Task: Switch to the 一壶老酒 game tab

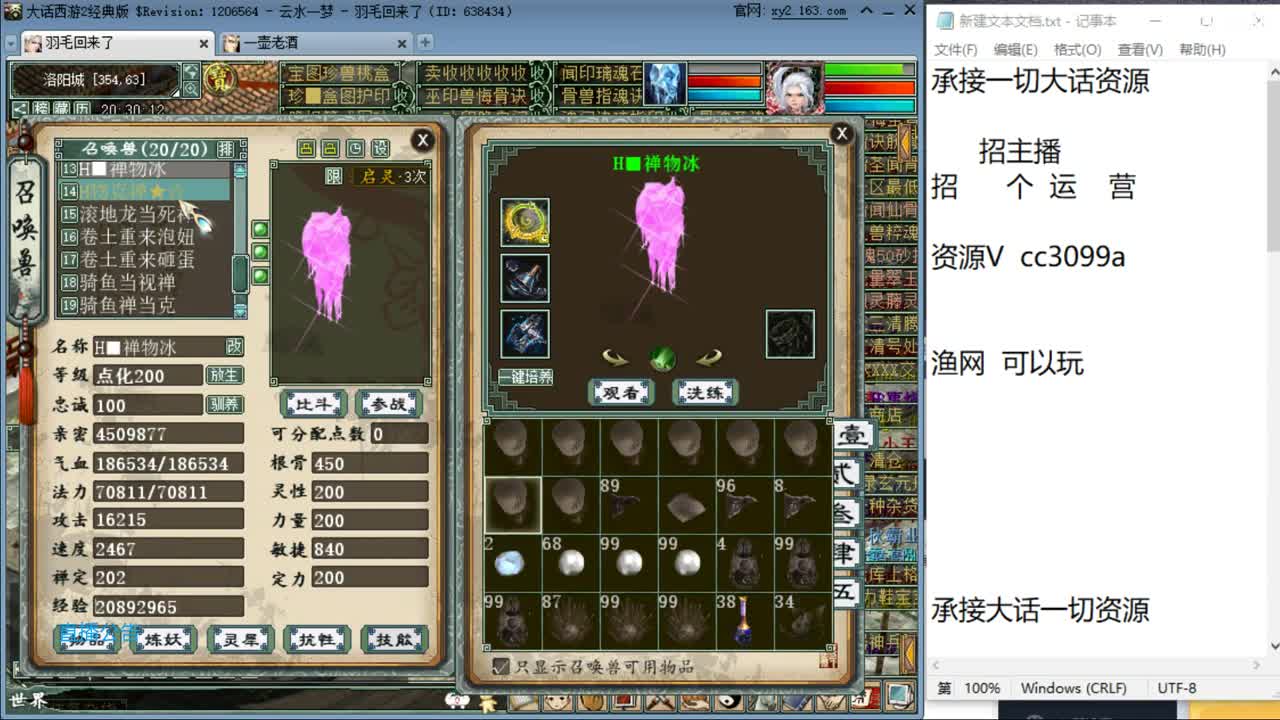Action: [x=315, y=43]
